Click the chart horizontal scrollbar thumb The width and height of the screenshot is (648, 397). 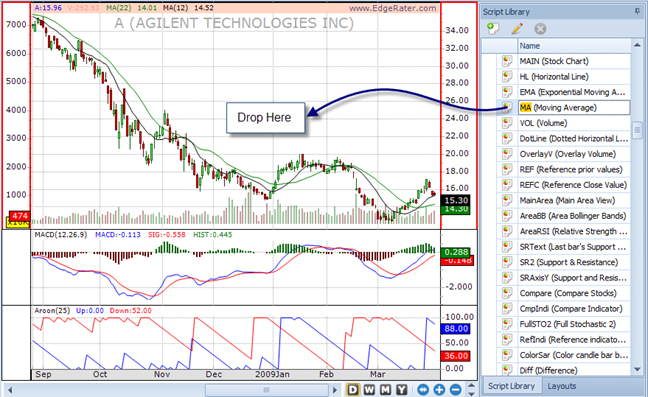click(267, 390)
